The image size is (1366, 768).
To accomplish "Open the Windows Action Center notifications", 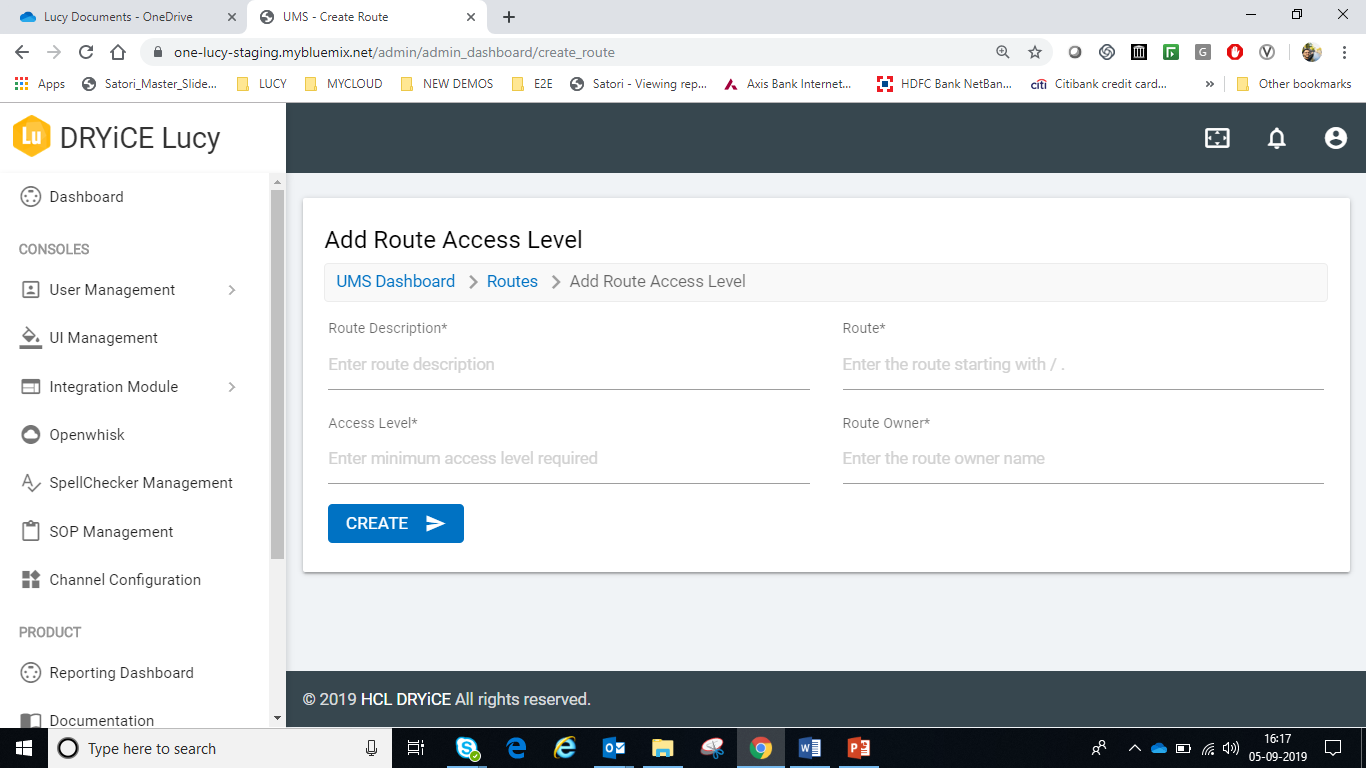I will click(x=1332, y=748).
